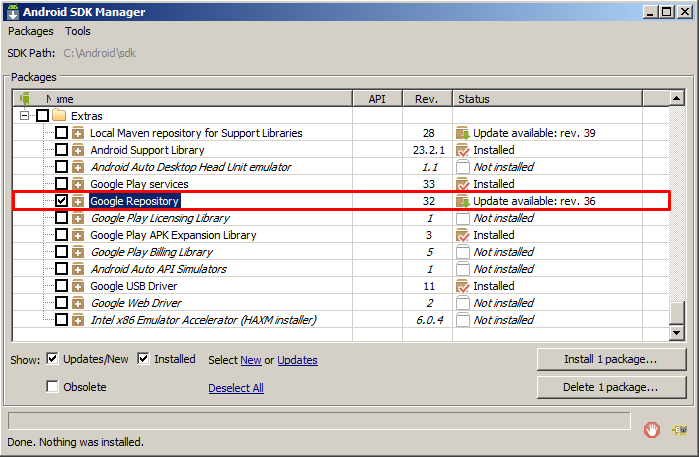Click the package icon beside Android Auto API Simulators
699x457 pixels.
coord(78,269)
